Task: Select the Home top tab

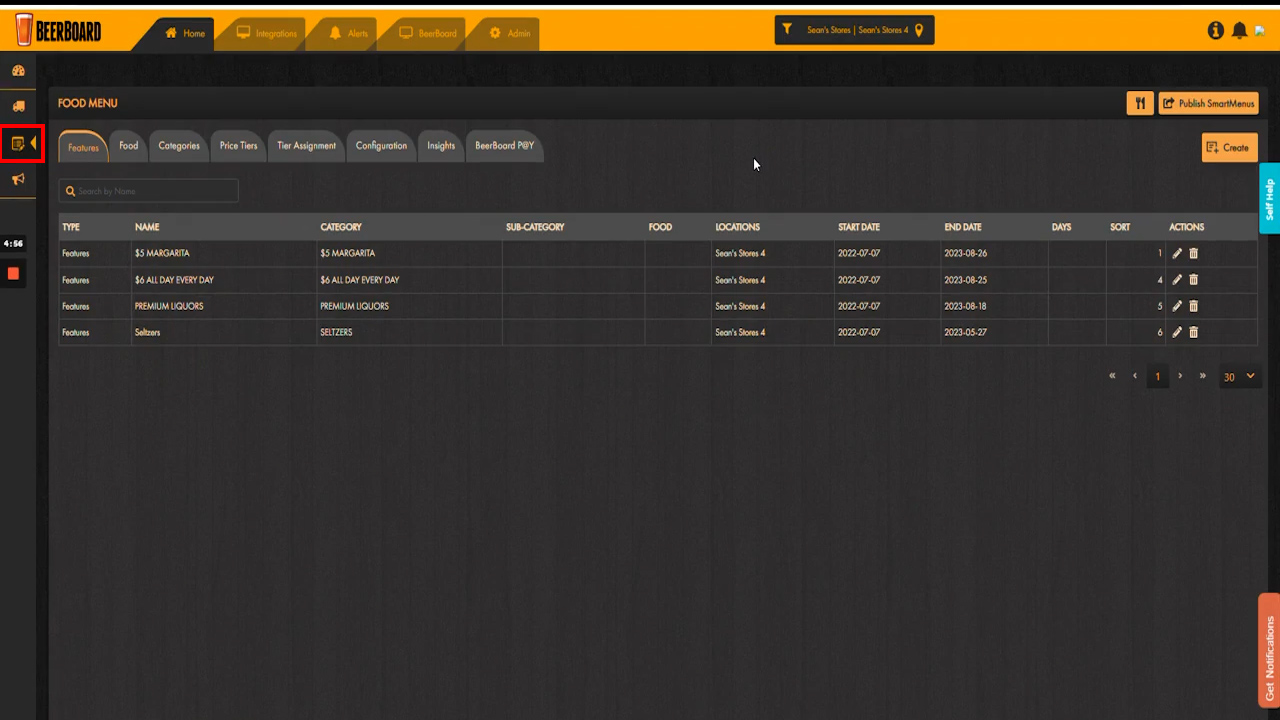Action: point(186,34)
